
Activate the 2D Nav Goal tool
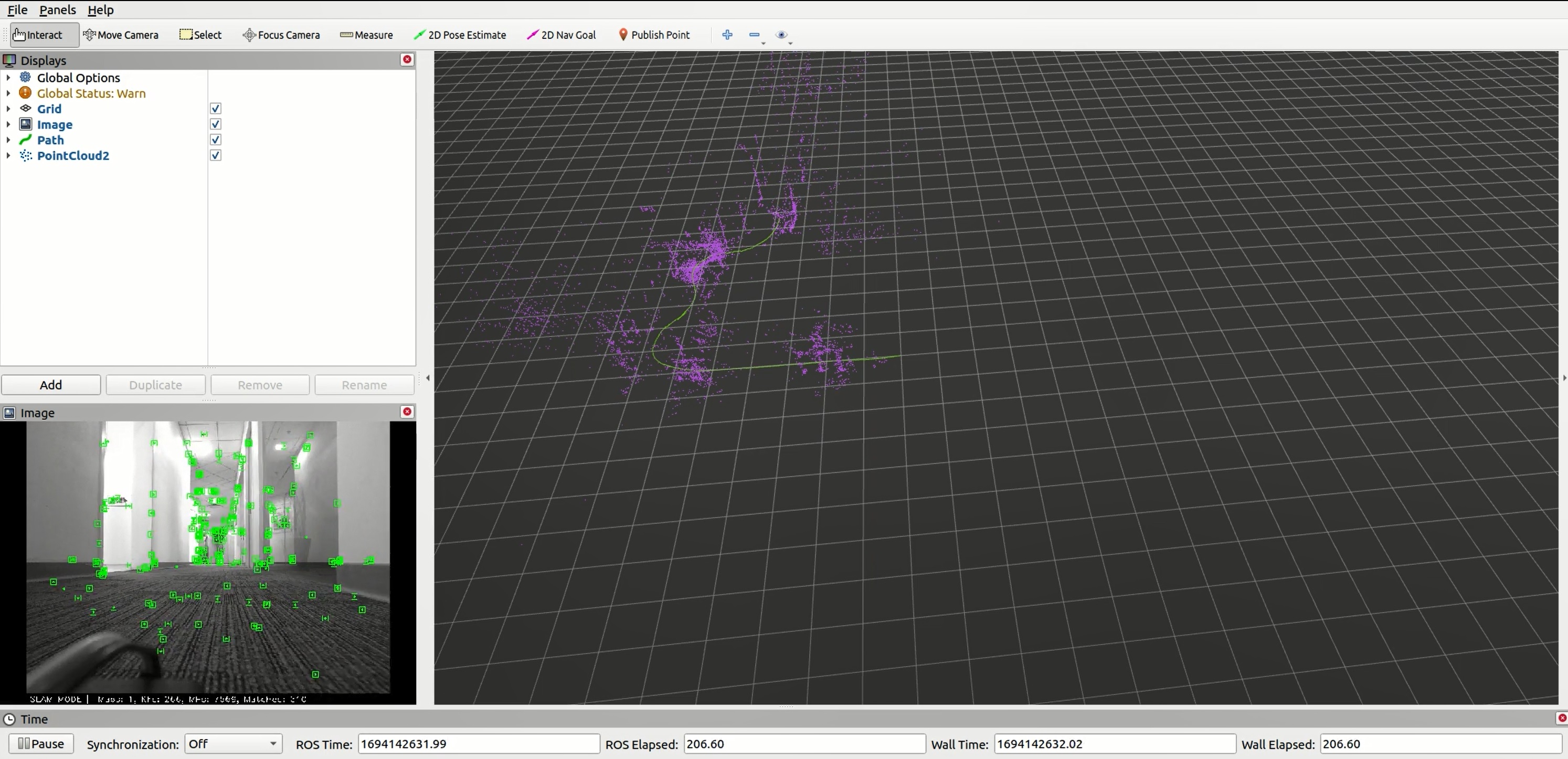[561, 35]
